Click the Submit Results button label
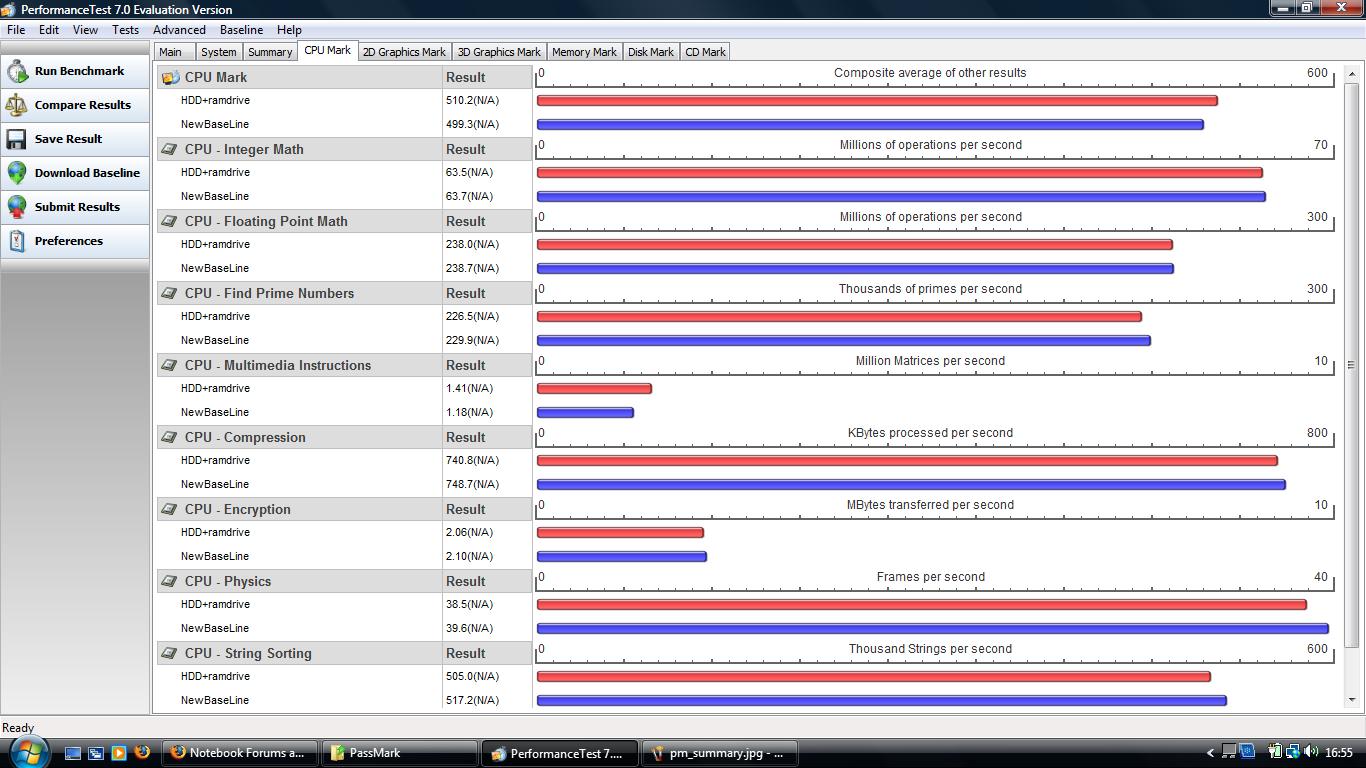Screen dimensions: 1366x768 pos(77,207)
